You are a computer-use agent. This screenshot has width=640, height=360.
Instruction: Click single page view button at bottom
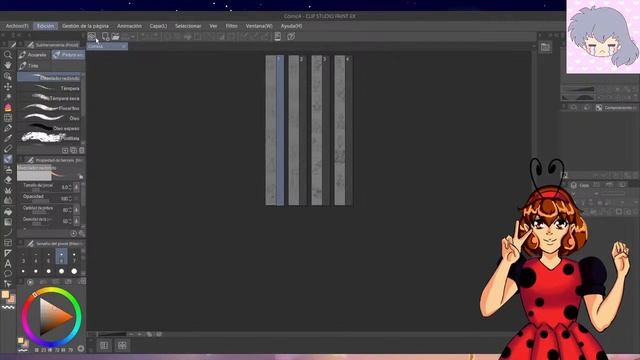pyautogui.click(x=104, y=346)
